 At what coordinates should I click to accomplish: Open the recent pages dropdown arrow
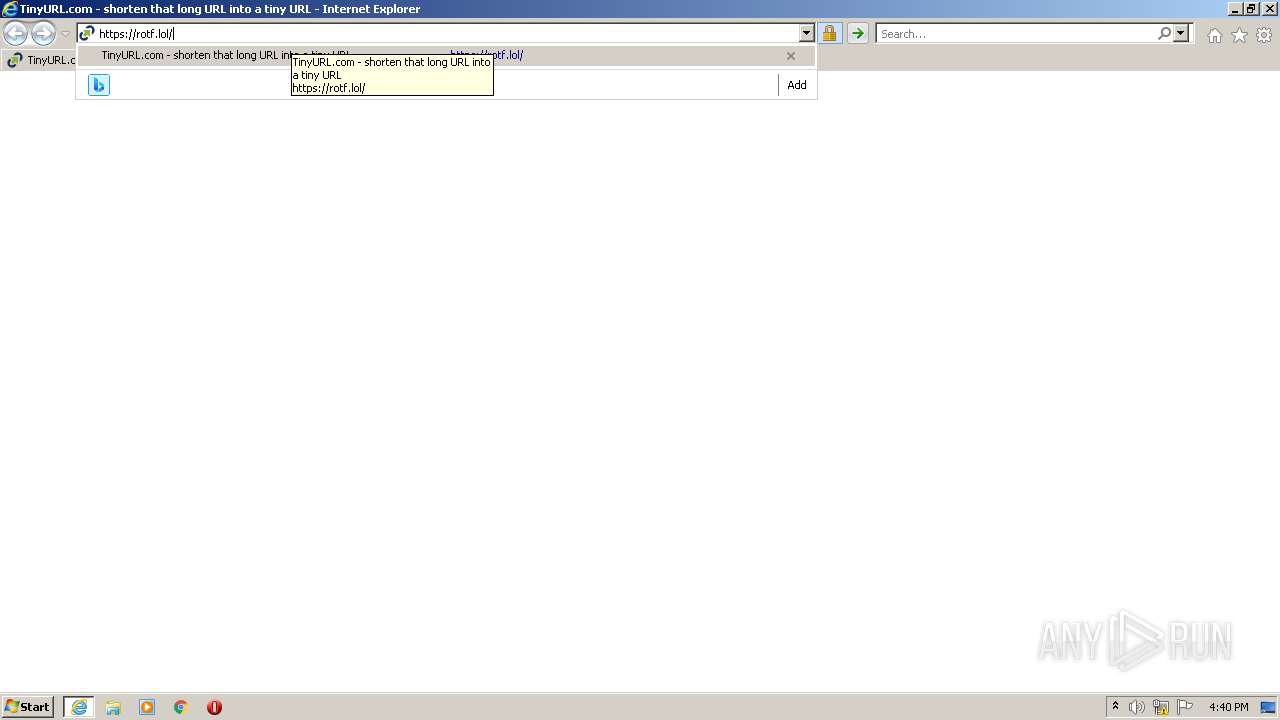click(x=65, y=34)
